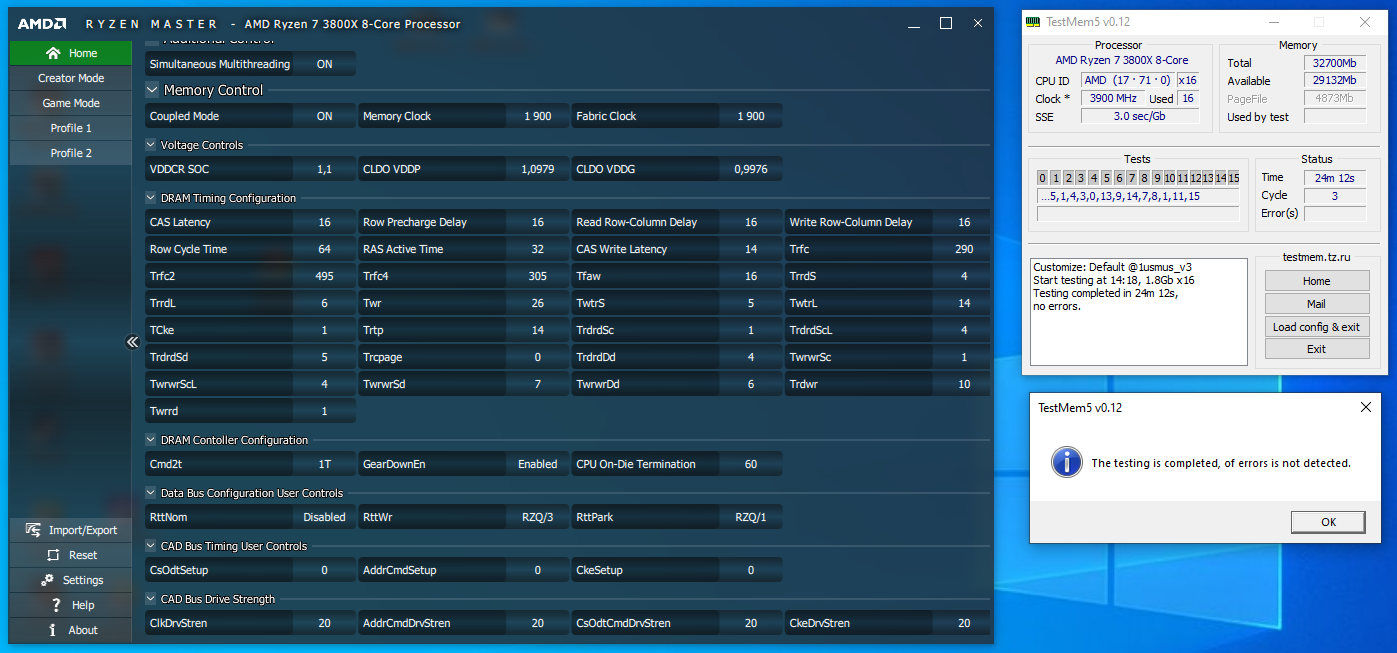Click the Import/Export icon

31,530
